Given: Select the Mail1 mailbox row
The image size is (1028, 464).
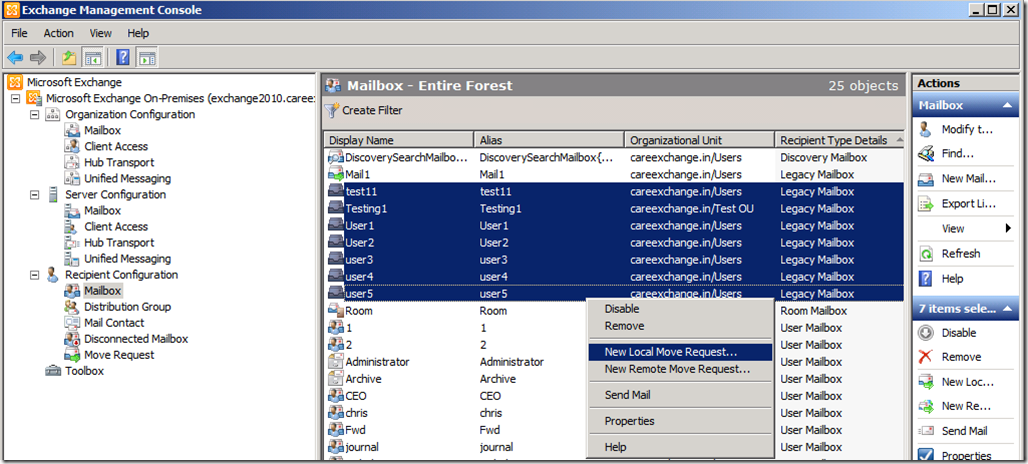Looking at the screenshot, I should pos(614,174).
